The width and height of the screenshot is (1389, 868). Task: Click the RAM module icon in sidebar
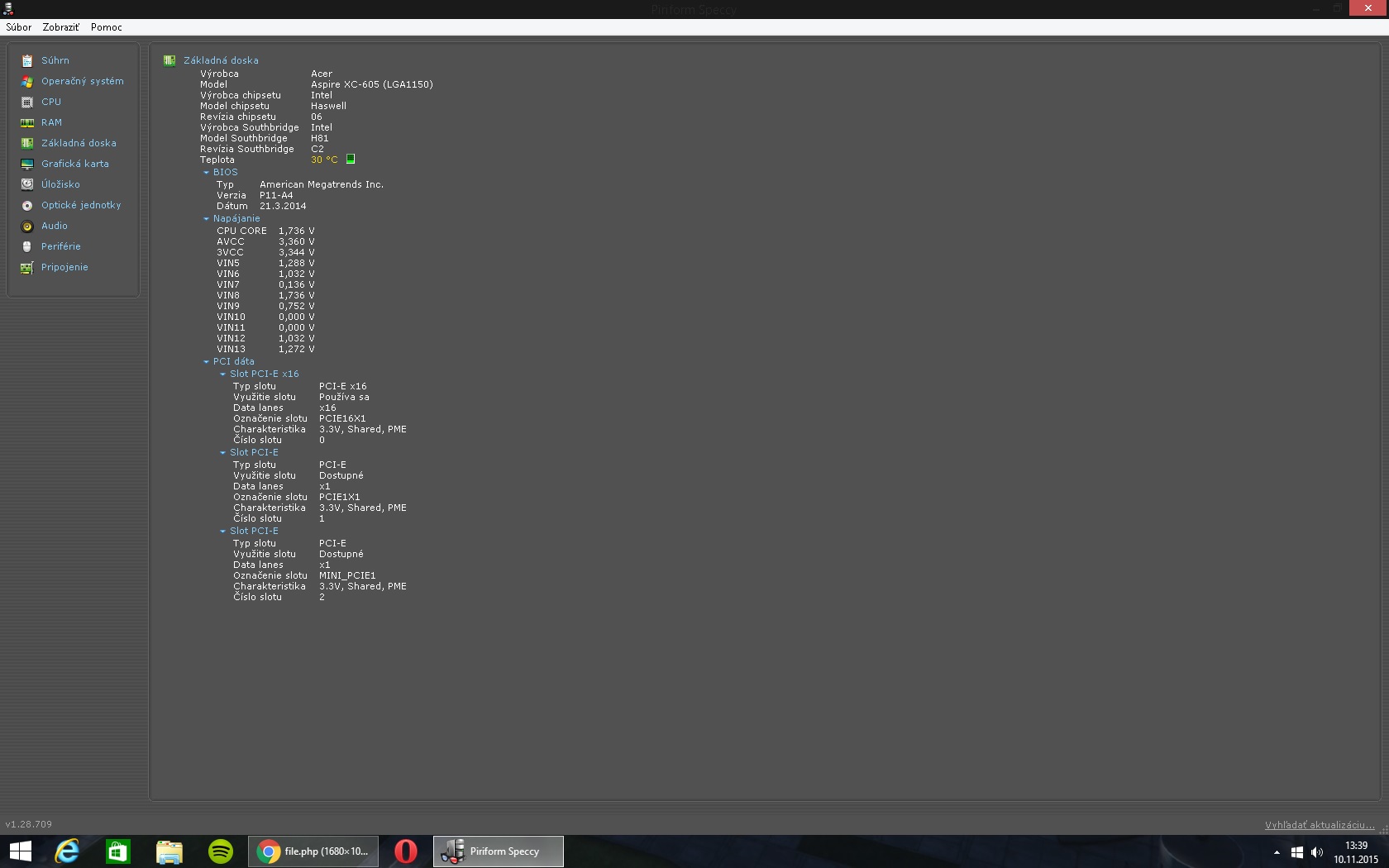point(27,122)
